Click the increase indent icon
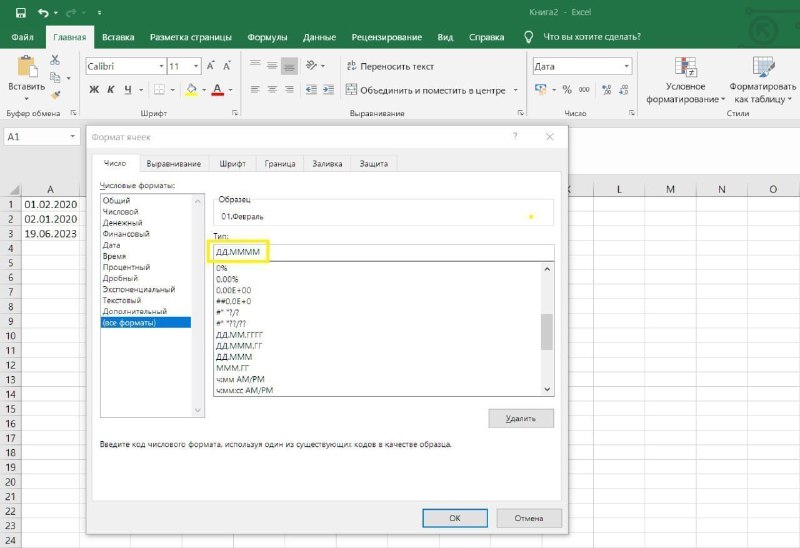This screenshot has height=548, width=800. tap(328, 90)
